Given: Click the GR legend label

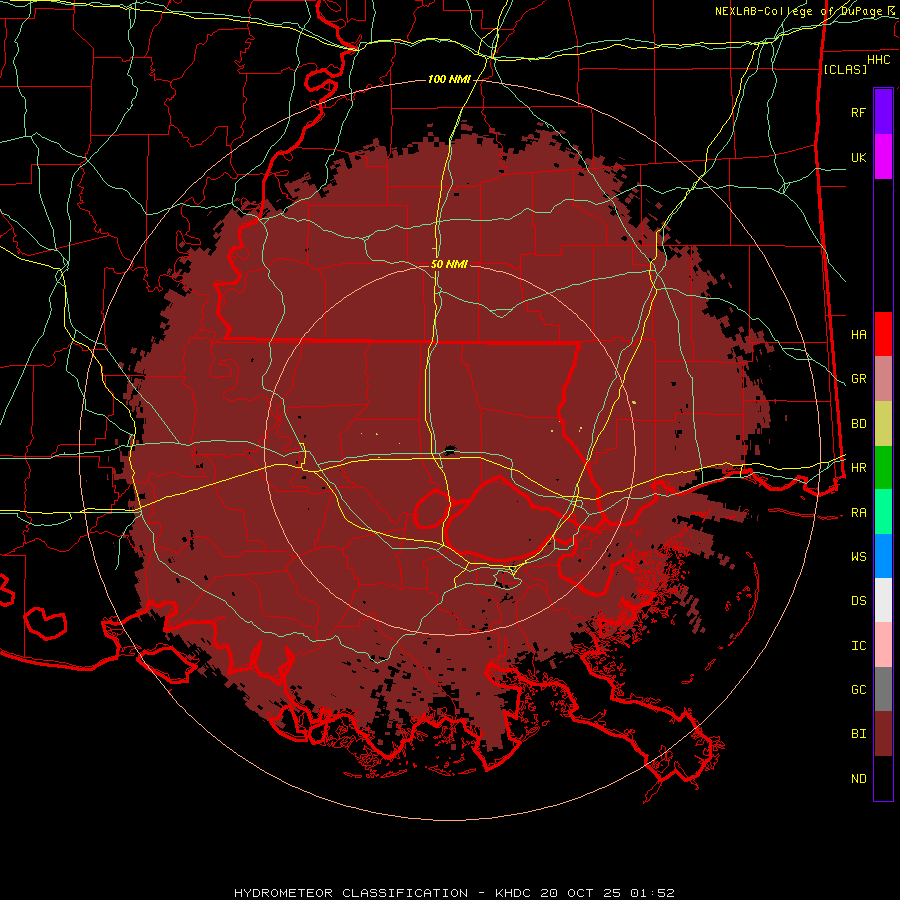Looking at the screenshot, I should coord(858,379).
